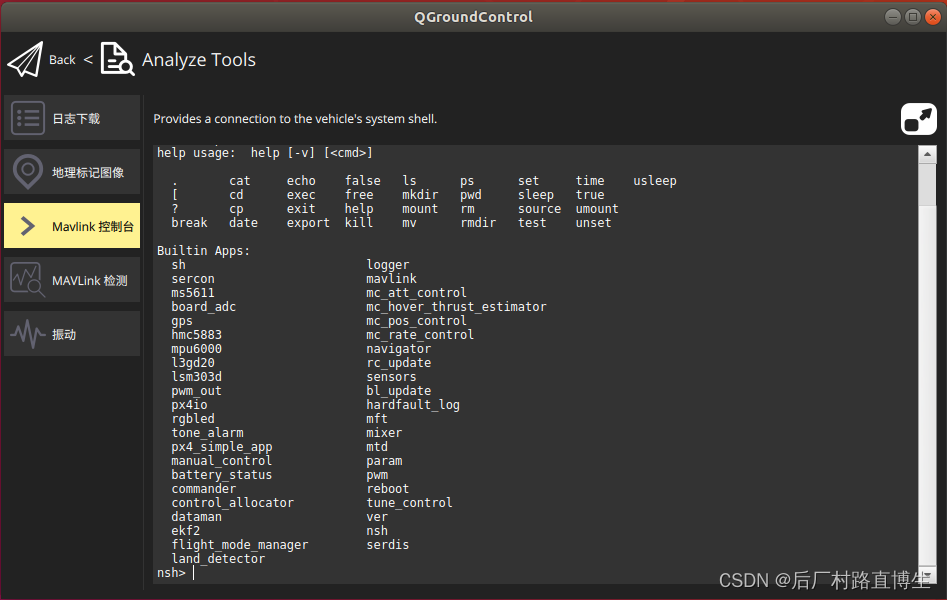Viewport: 947px width, 600px height.
Task: Focus the nsh> command prompt line
Action: click(400, 573)
